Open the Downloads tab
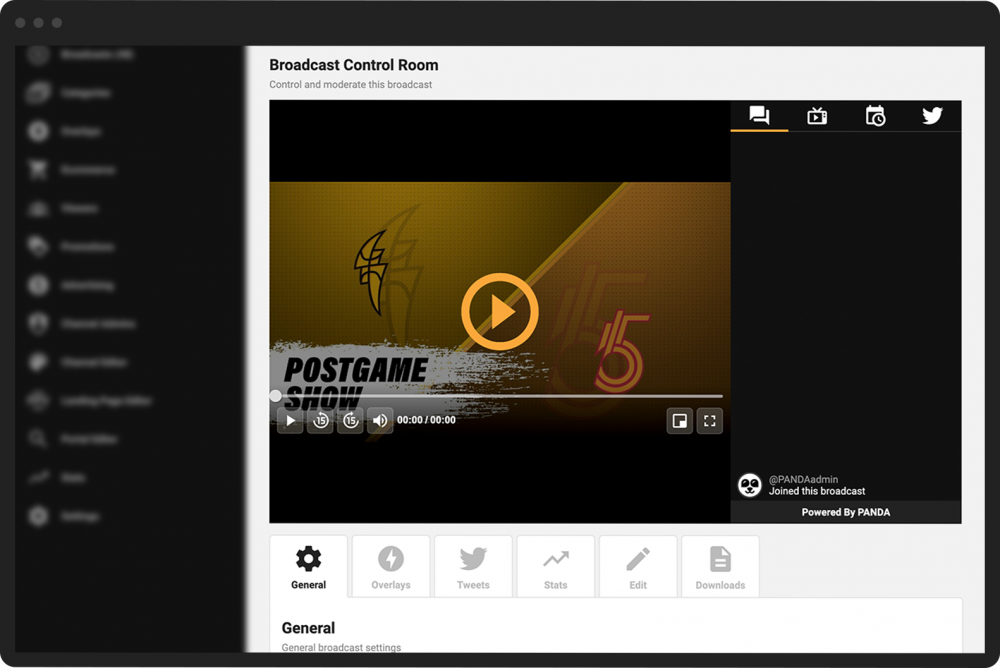Viewport: 1000px width, 668px height. click(x=720, y=566)
